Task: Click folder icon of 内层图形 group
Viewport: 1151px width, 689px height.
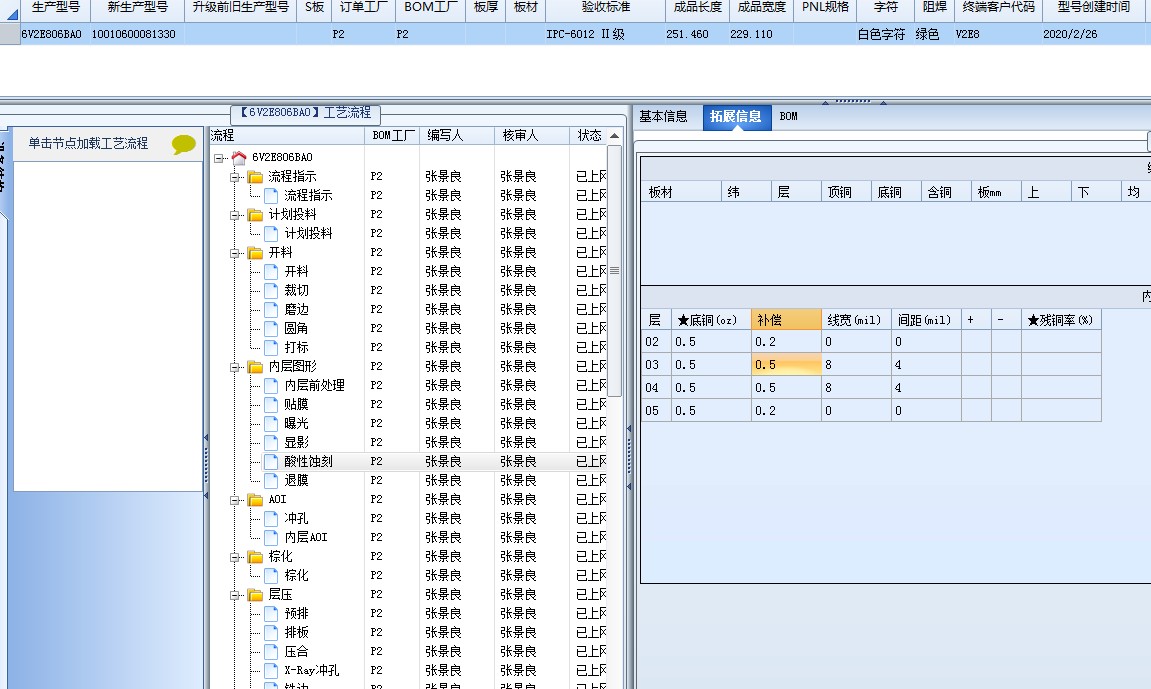Action: 255,366
